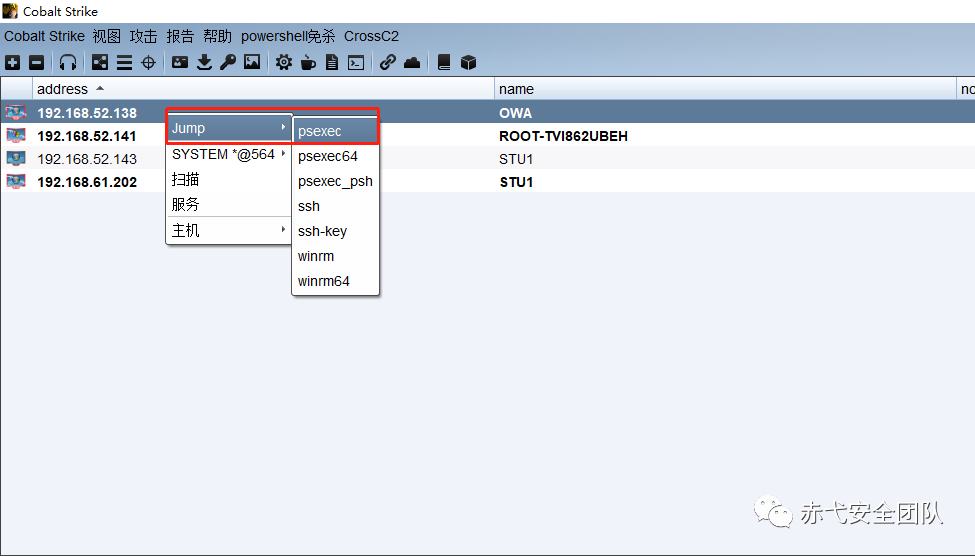975x556 pixels.
Task: Open the Cobalt Strike menu
Action: point(44,36)
